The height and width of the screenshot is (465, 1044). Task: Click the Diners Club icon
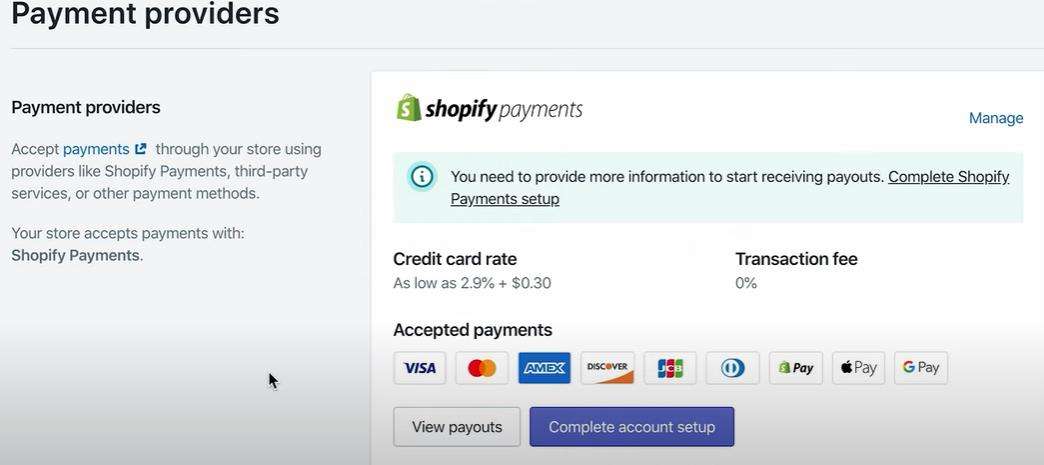pos(732,368)
